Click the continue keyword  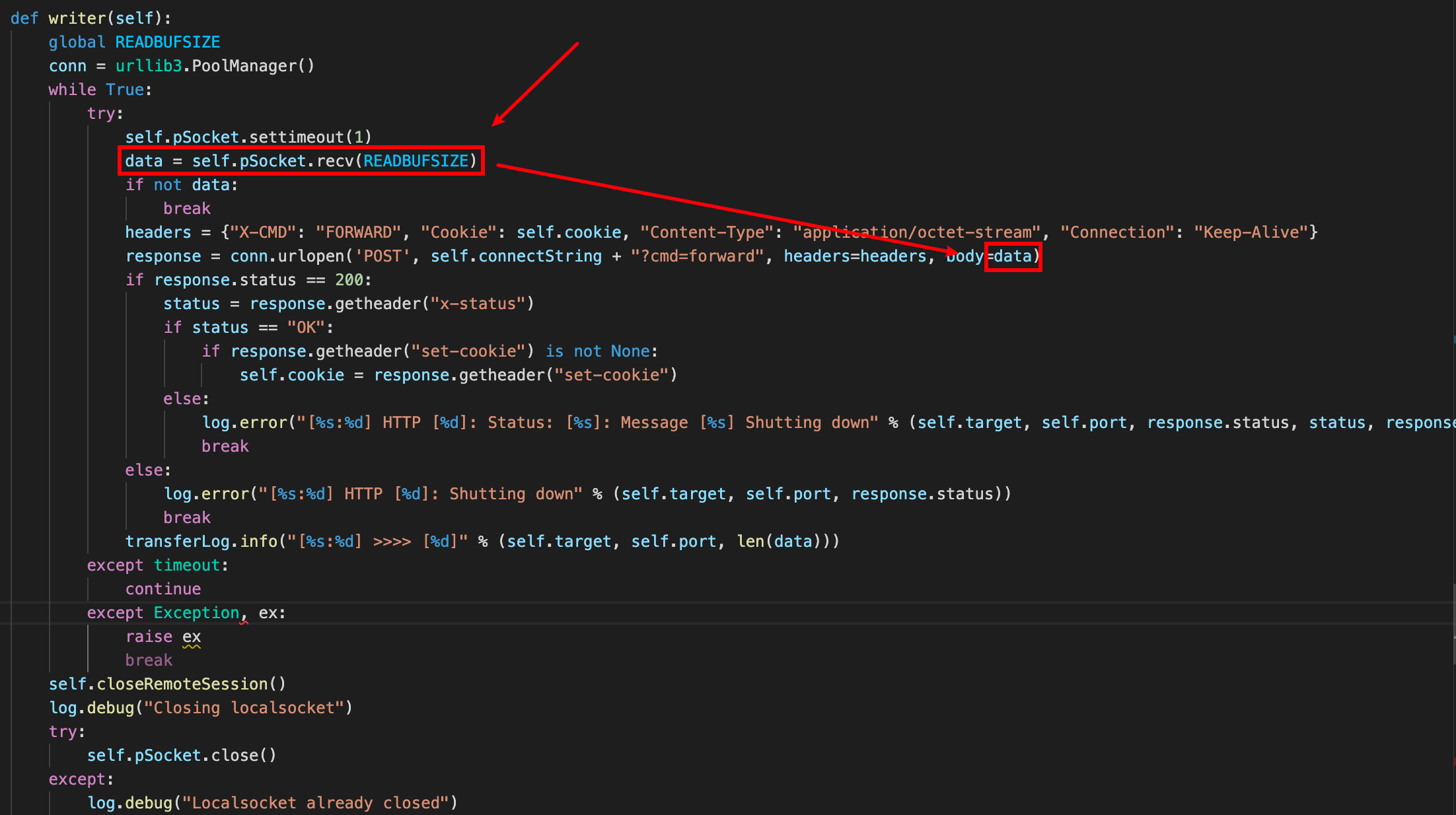coord(163,589)
